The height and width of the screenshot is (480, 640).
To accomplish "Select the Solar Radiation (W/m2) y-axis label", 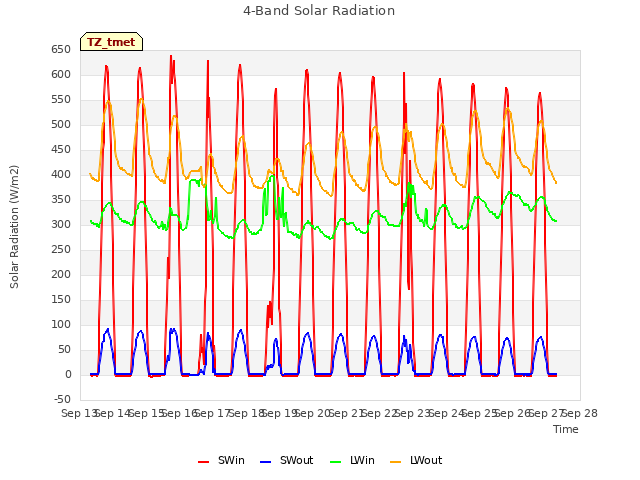I will (x=14, y=227).
